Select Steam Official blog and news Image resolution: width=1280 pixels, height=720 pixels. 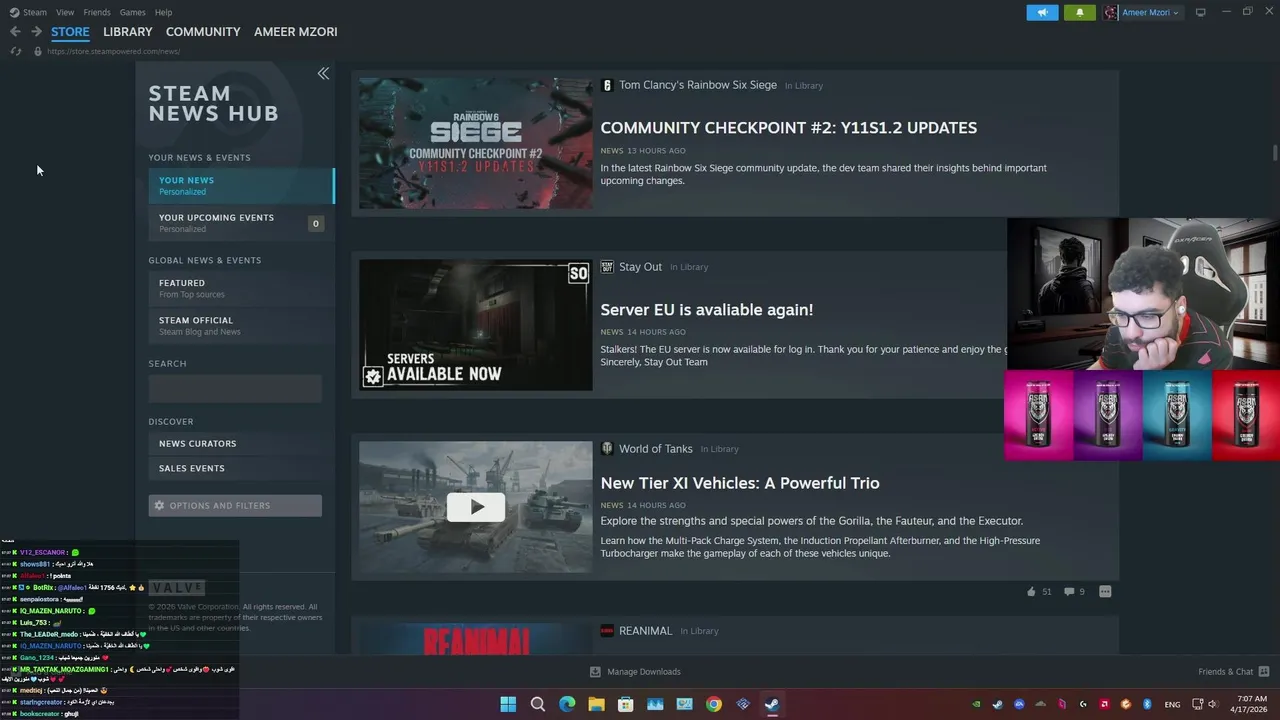tap(241, 325)
